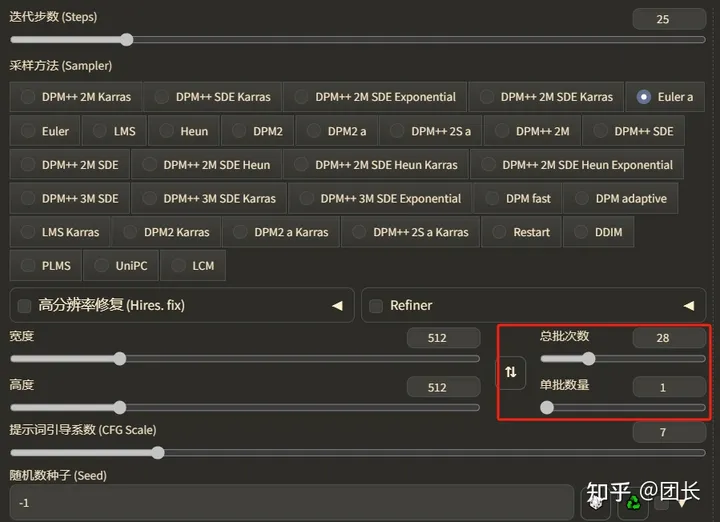Click the Seed input showing -1

(x=292, y=503)
